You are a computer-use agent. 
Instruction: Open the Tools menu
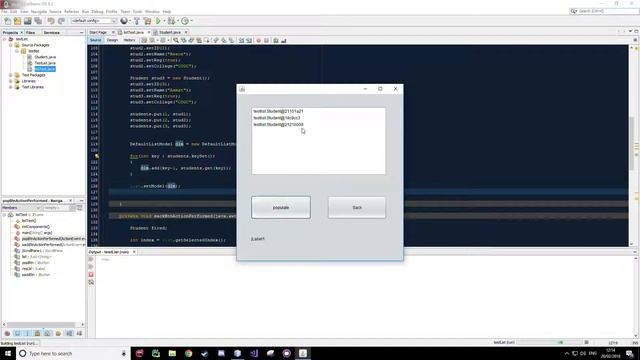click(x=138, y=12)
